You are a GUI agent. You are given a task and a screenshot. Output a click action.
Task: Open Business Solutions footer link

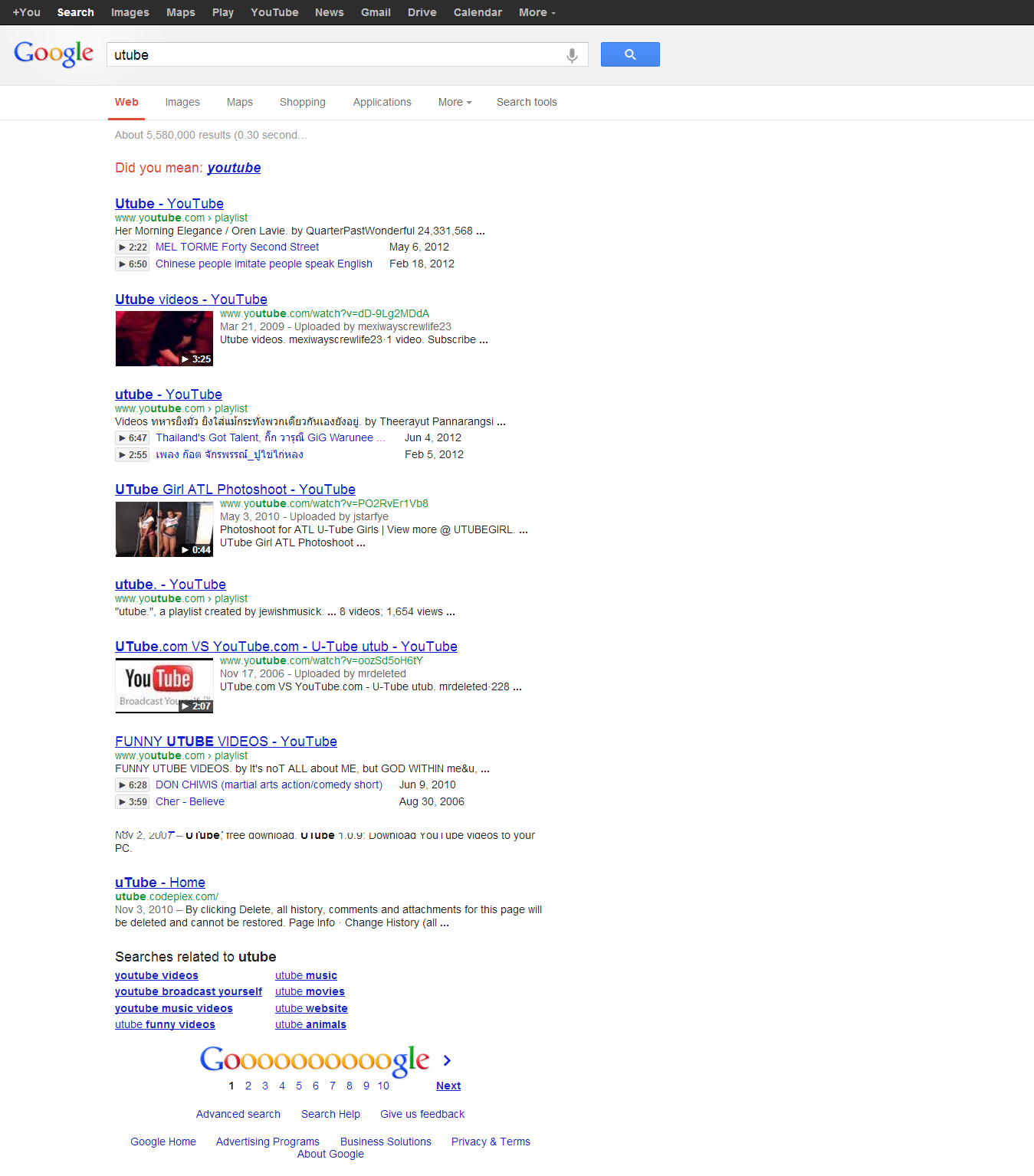[x=386, y=1142]
